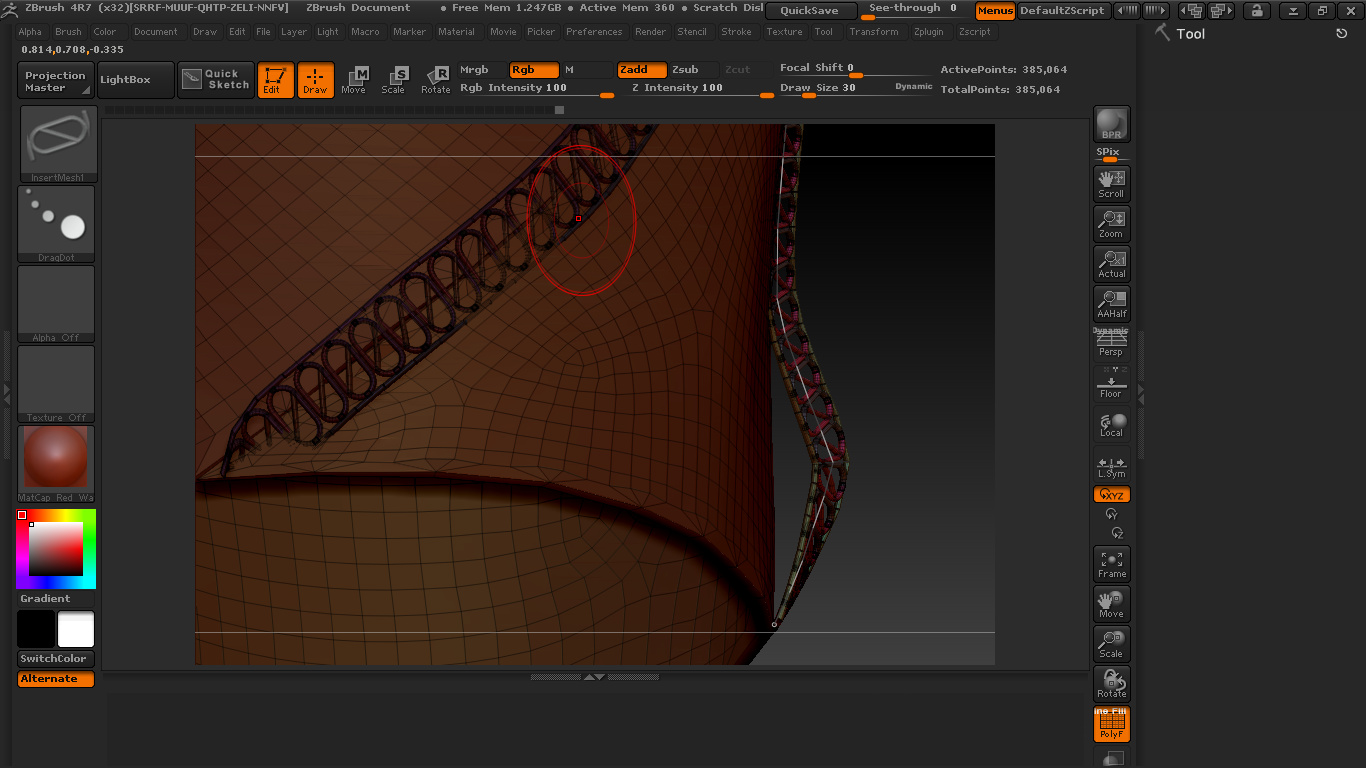
Task: Click the Frame mesh icon
Action: coord(1111,564)
